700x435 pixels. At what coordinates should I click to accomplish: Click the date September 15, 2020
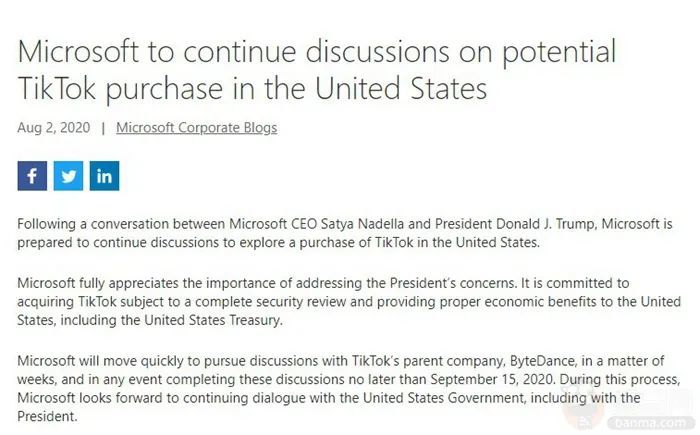coord(462,379)
